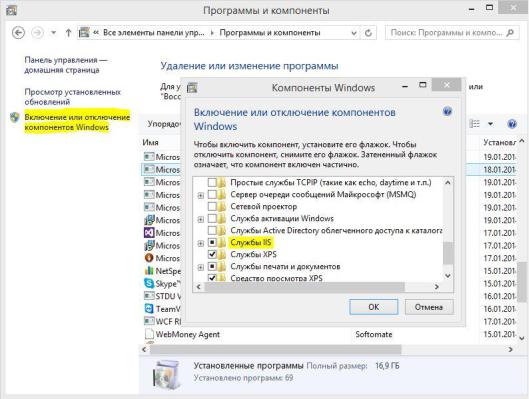Change view using the list view icon
The width and height of the screenshot is (529, 399).
474,124
